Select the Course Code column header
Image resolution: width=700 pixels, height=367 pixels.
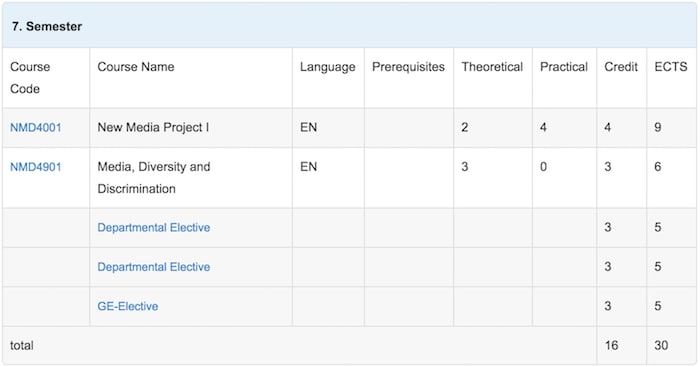(x=30, y=78)
